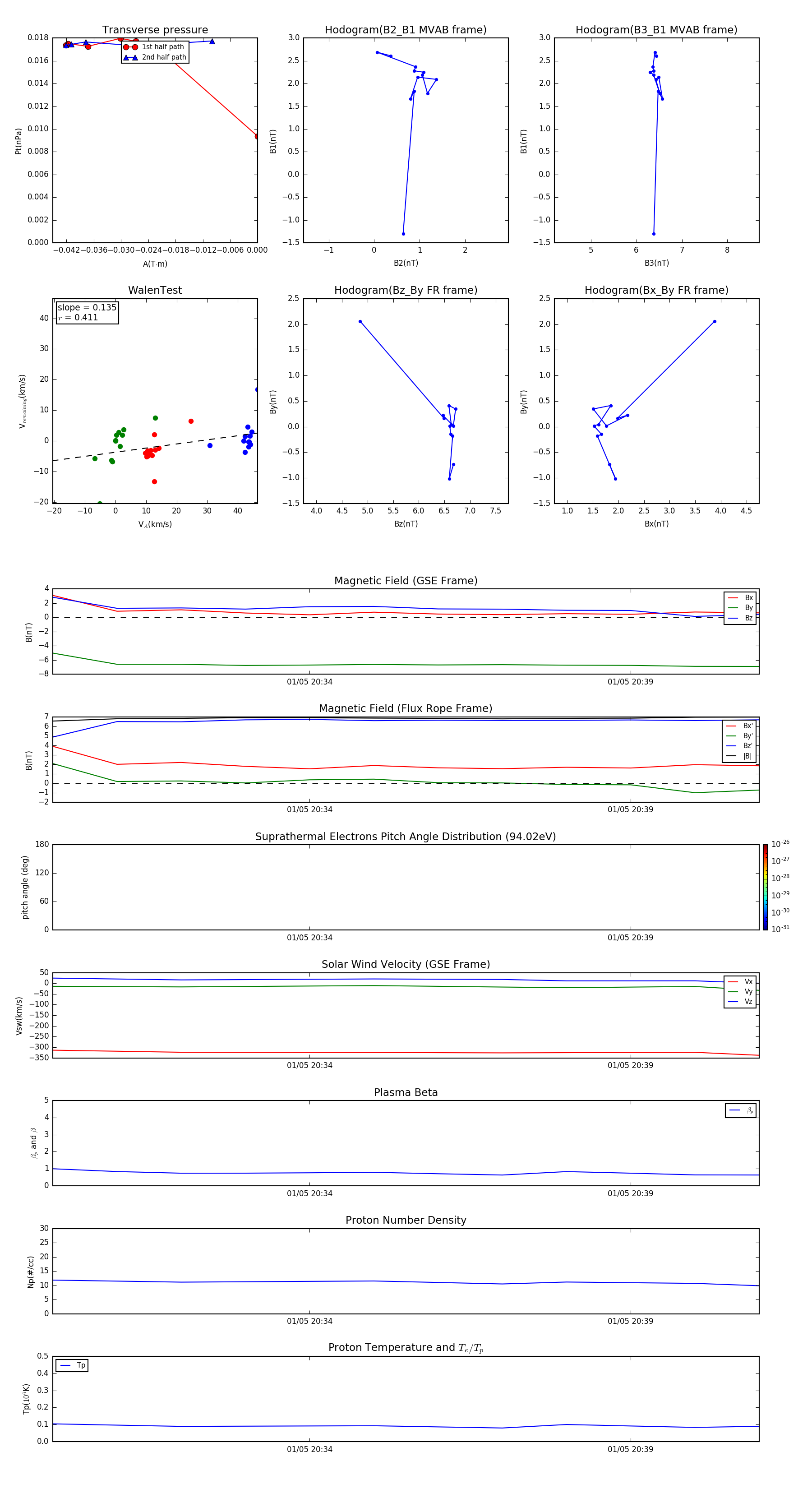Select the "B3(nT)" x-axis label
Viewport: 812px width, 1489px height.
656,263
